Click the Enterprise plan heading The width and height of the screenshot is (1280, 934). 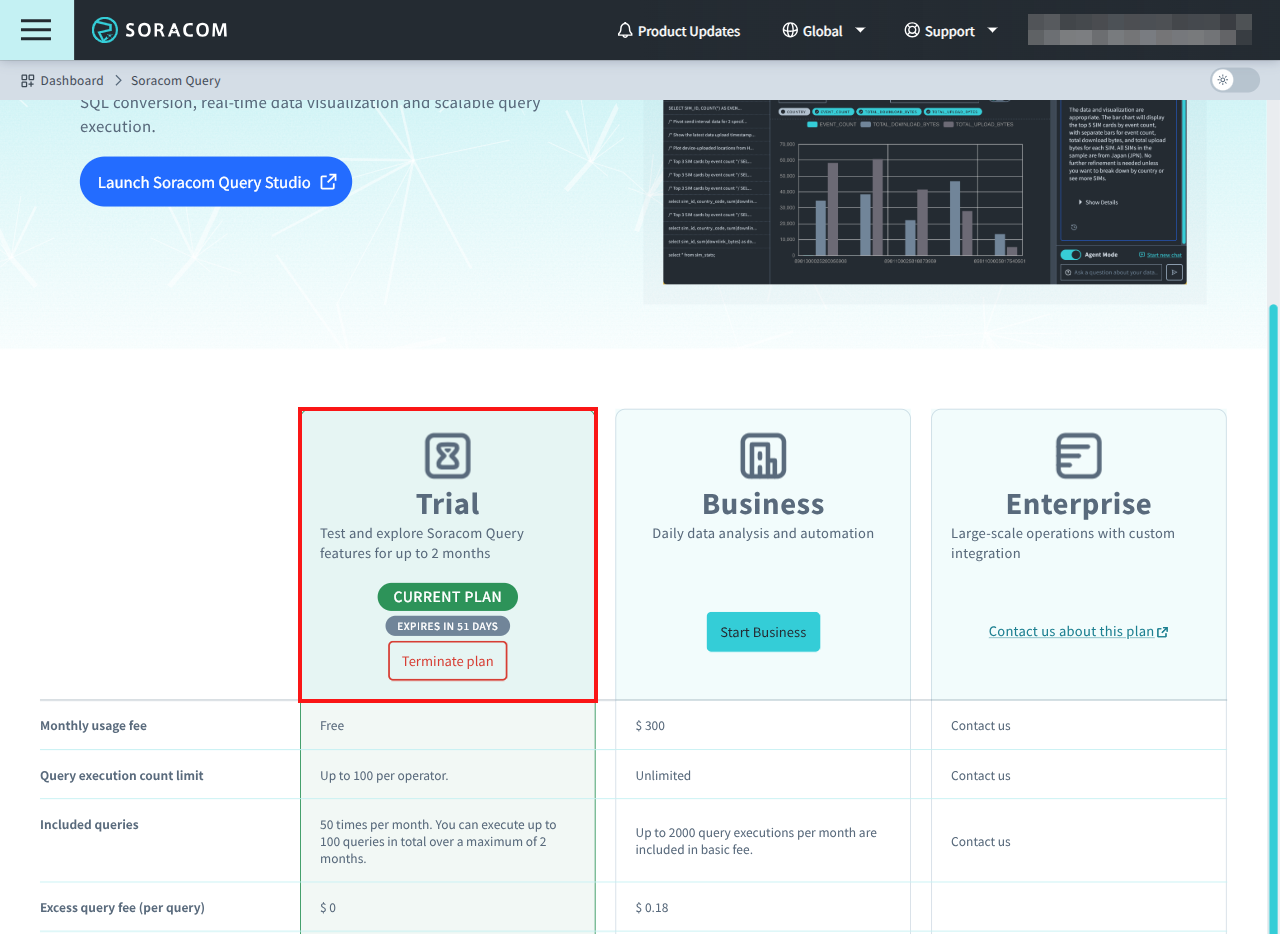[x=1079, y=503]
